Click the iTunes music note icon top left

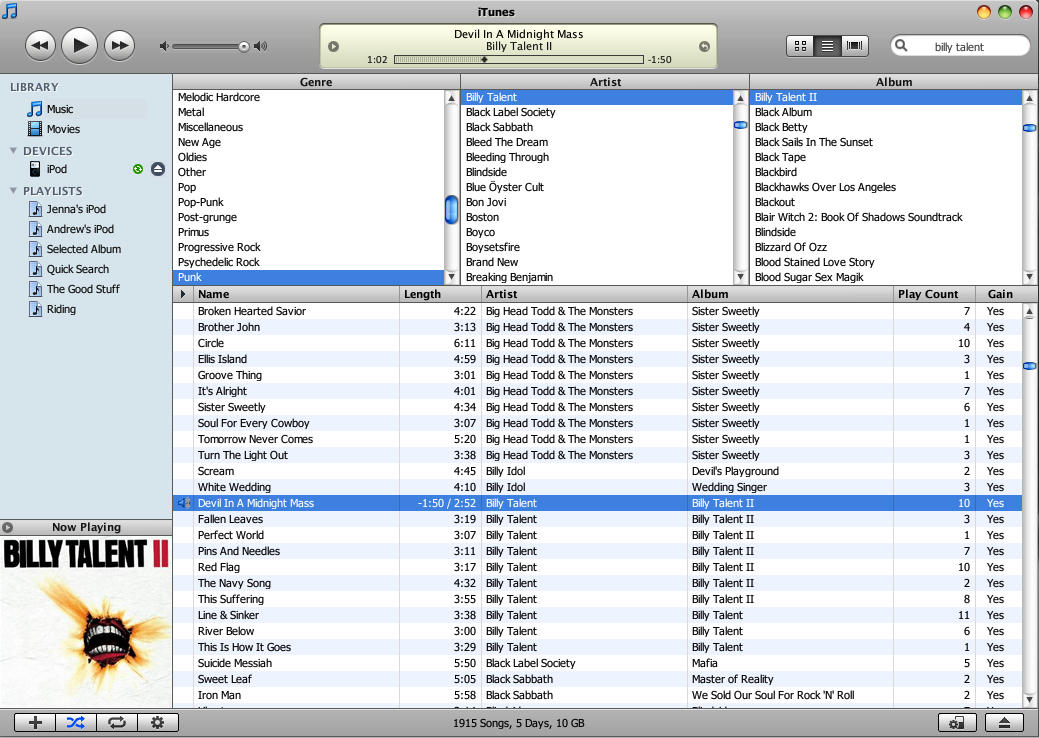(10, 11)
